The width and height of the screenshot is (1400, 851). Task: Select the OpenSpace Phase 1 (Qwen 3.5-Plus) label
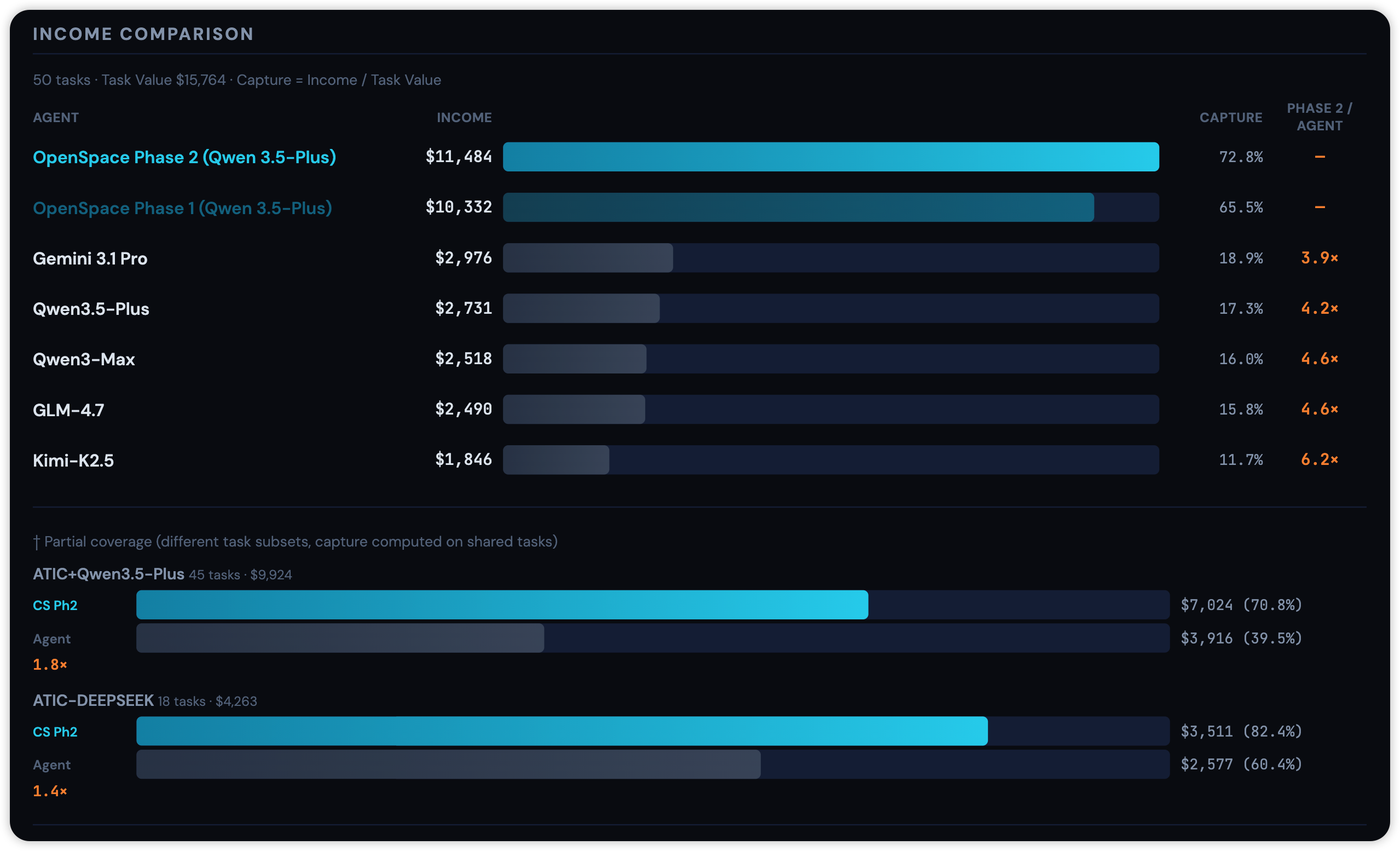(182, 208)
